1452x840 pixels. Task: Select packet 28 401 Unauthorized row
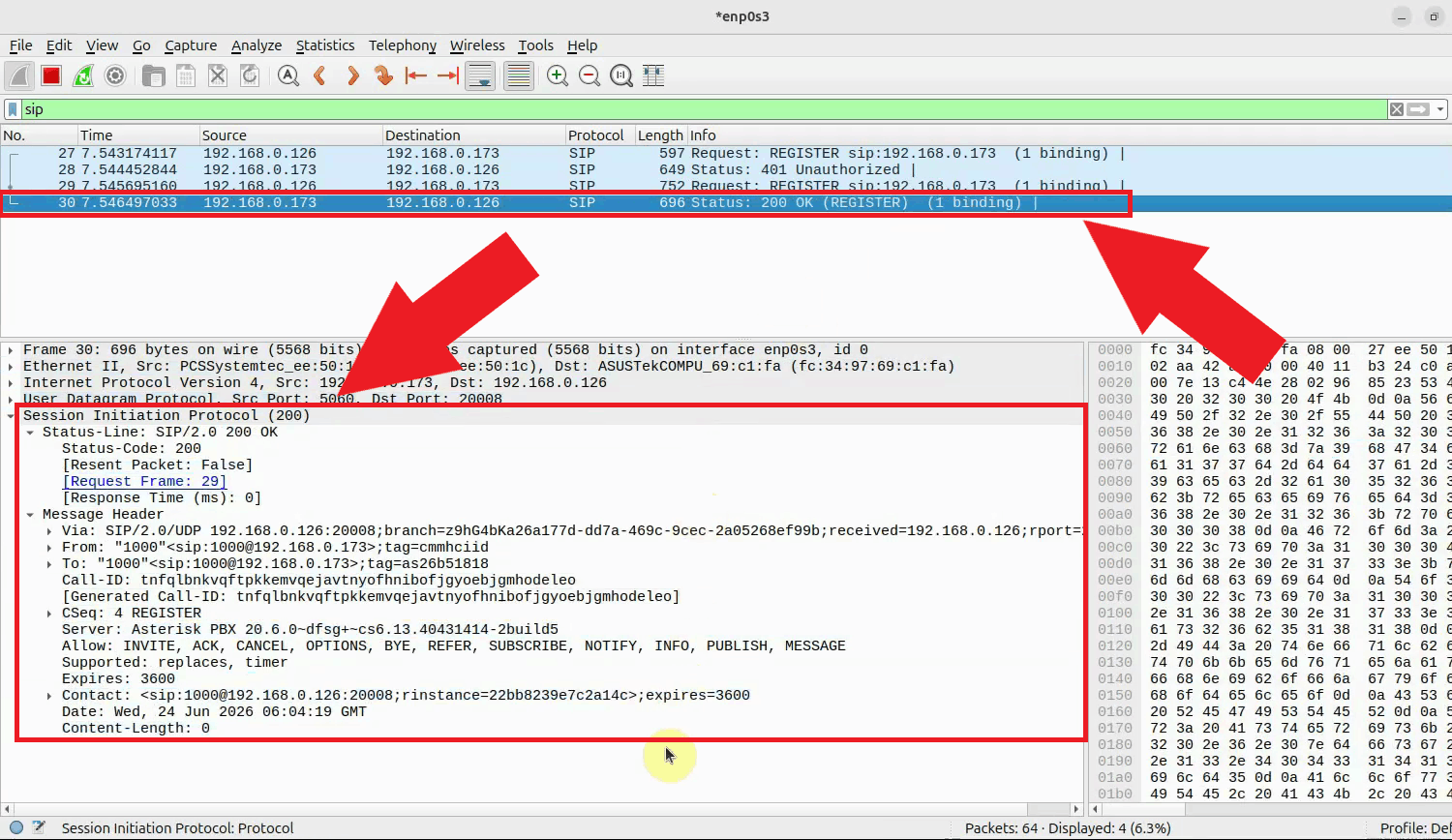click(x=726, y=169)
